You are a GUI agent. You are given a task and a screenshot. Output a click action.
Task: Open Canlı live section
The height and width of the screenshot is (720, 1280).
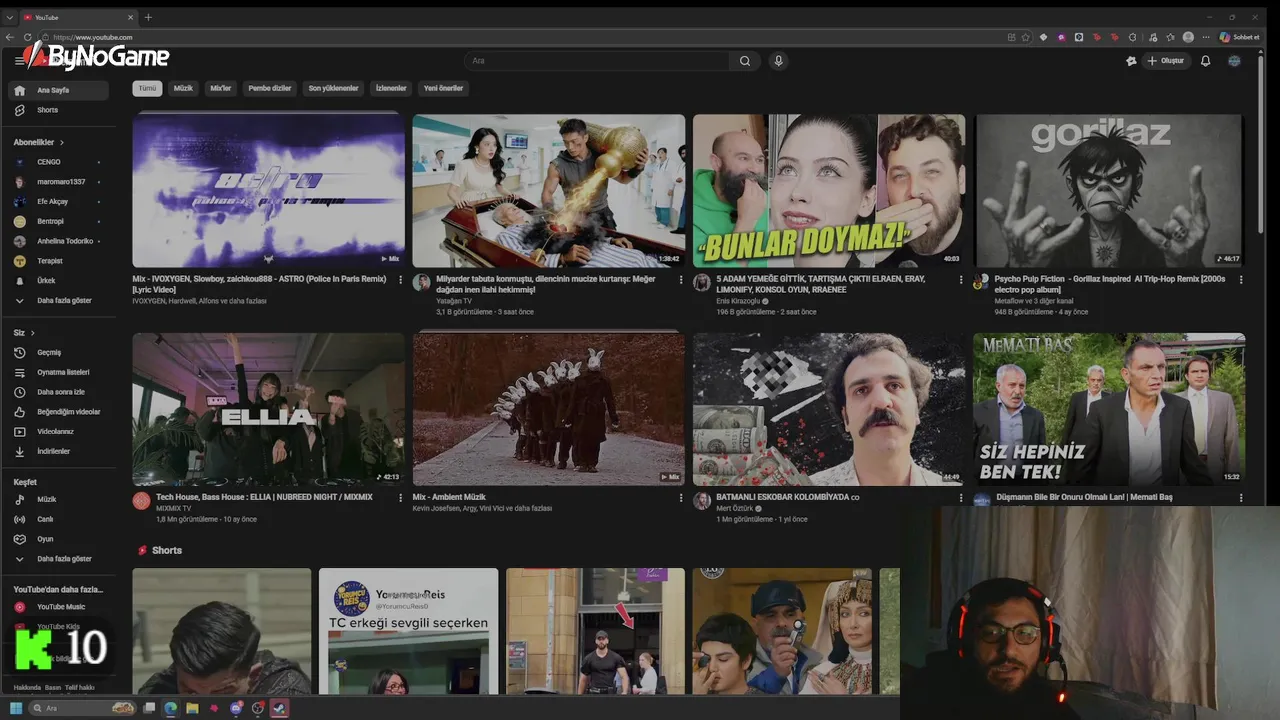pos(58,519)
